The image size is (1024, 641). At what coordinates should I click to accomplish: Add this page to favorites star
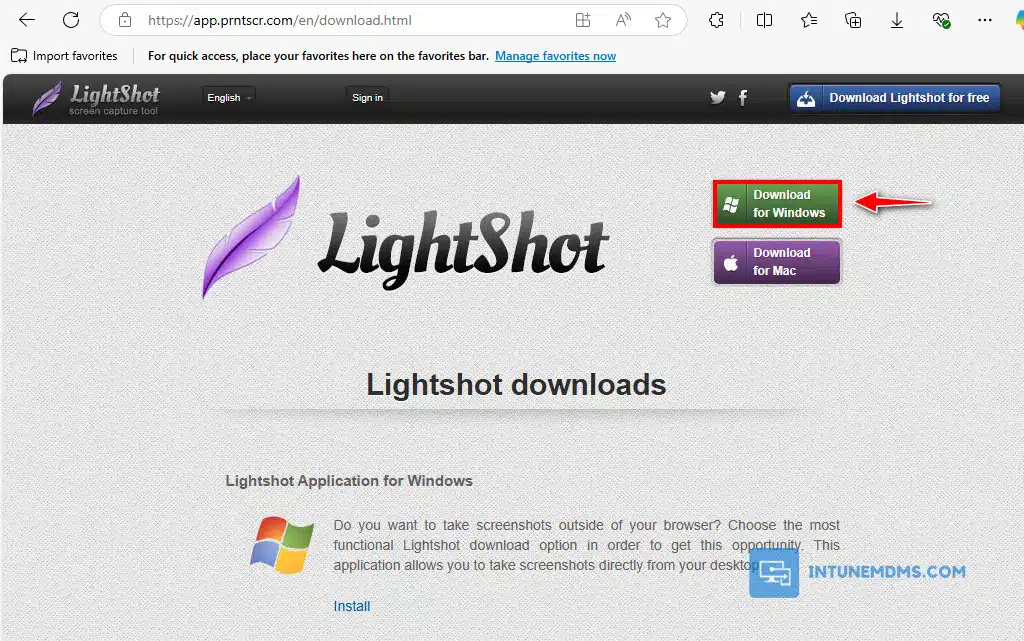(663, 20)
